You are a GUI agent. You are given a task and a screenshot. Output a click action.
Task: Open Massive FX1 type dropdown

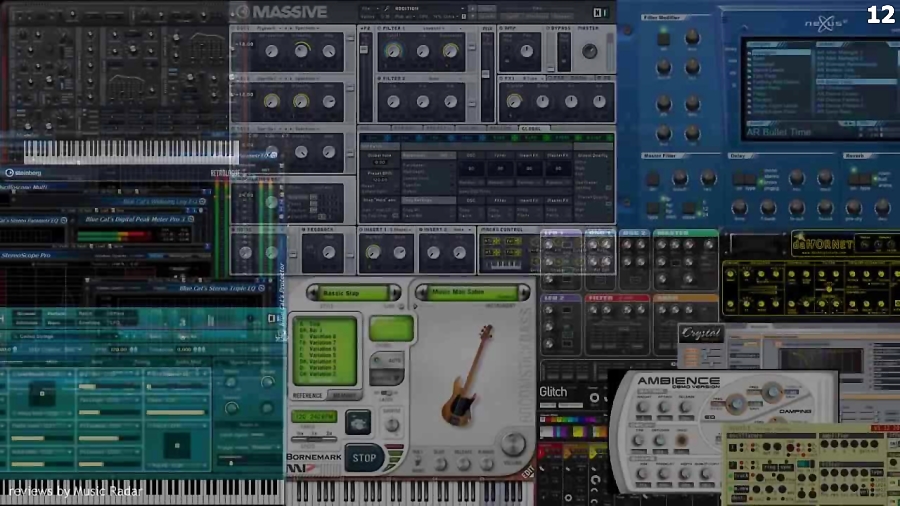[532, 78]
